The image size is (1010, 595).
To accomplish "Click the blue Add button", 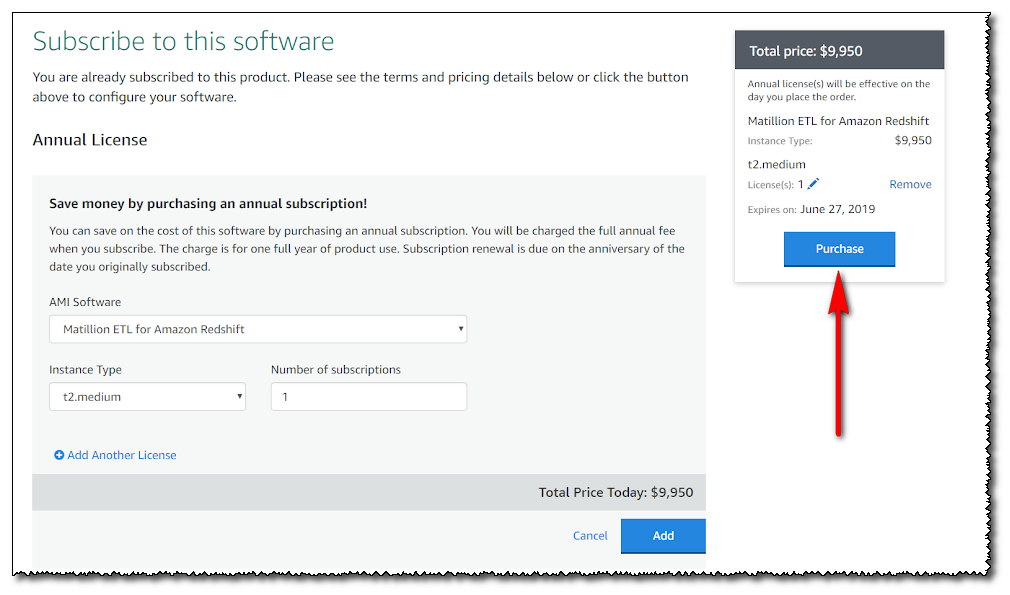I will tap(663, 536).
